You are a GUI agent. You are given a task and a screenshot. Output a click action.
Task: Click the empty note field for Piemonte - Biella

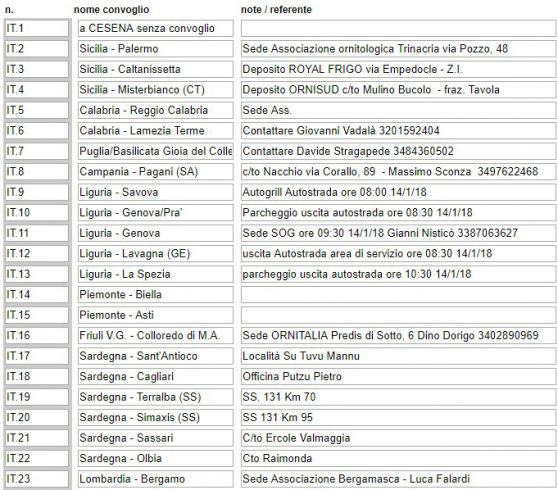click(x=398, y=295)
